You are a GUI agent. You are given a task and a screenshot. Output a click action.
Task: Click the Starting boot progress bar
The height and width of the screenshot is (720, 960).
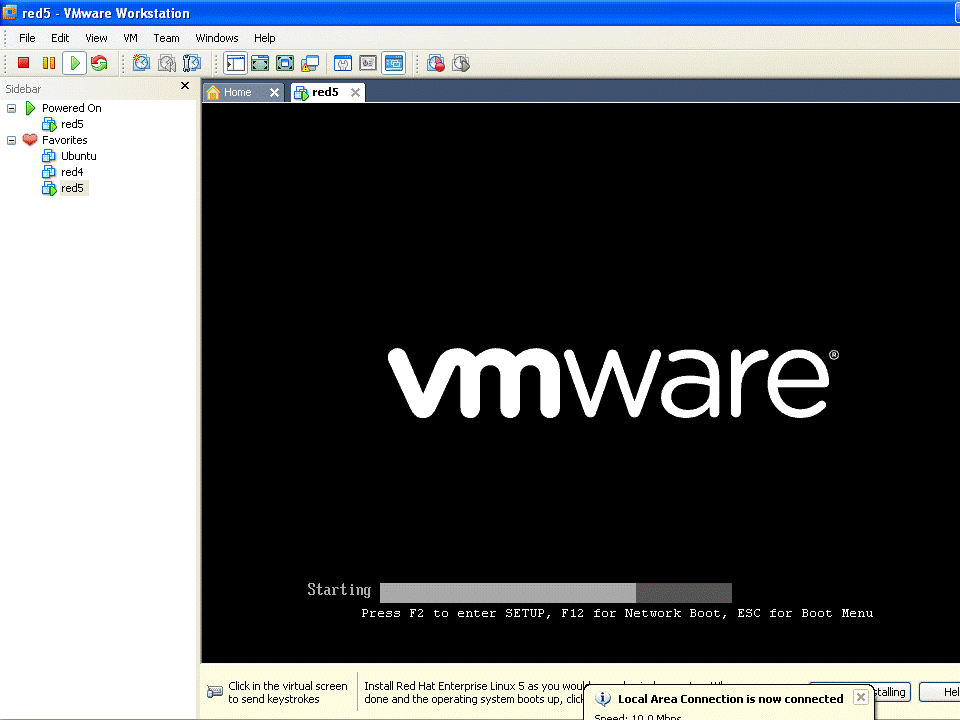pyautogui.click(x=556, y=593)
